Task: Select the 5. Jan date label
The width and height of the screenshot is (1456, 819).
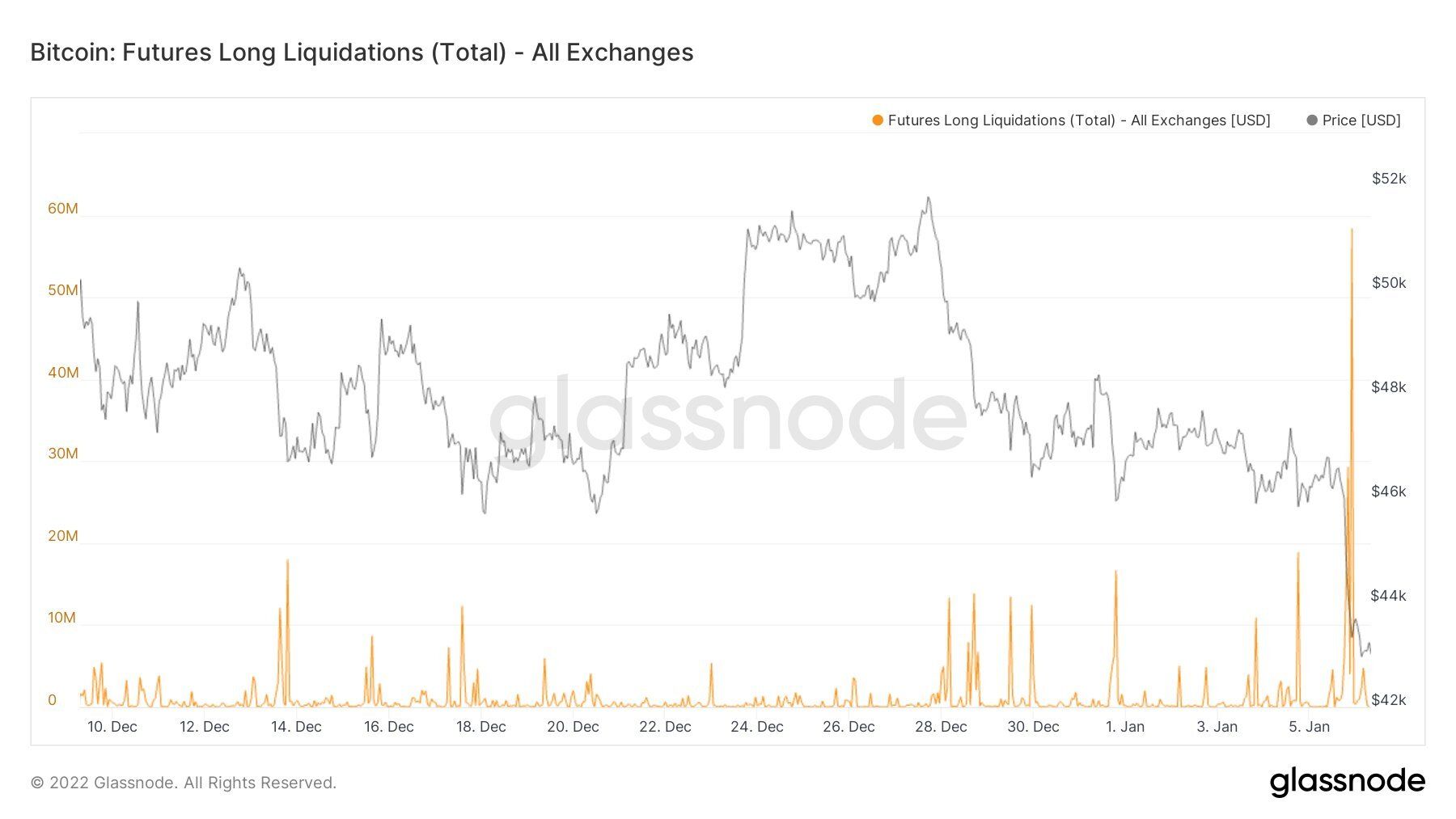Action: point(1309,727)
